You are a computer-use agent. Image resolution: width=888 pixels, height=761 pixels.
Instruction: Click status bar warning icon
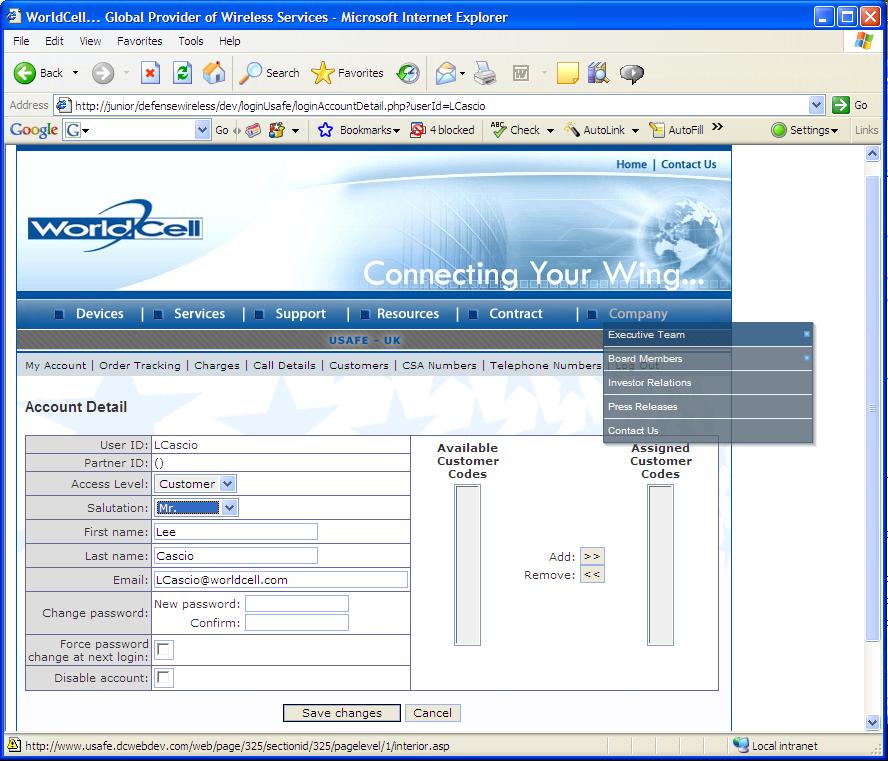(x=14, y=745)
